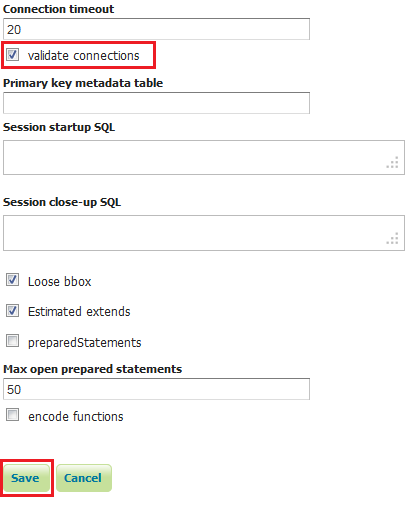Click the 'encode functions' label text
Viewport: 413px width, 506px height.
point(76,416)
